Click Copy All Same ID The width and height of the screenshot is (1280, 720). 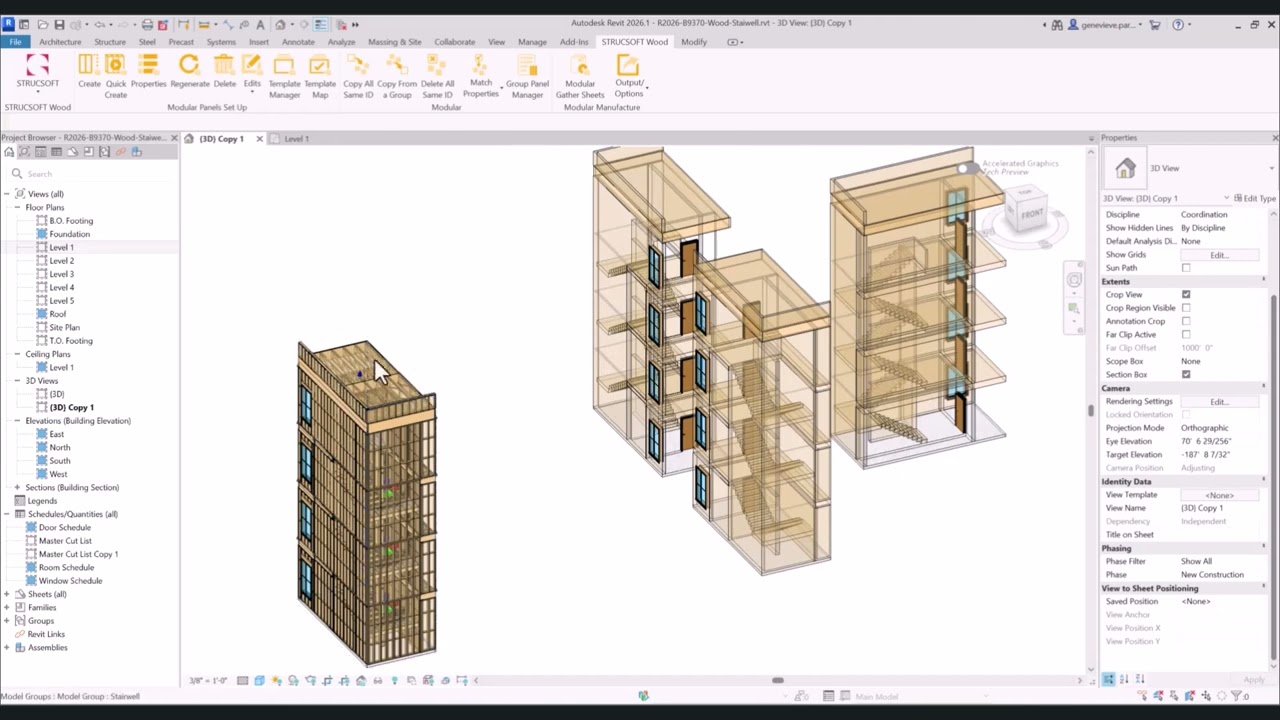pyautogui.click(x=358, y=76)
